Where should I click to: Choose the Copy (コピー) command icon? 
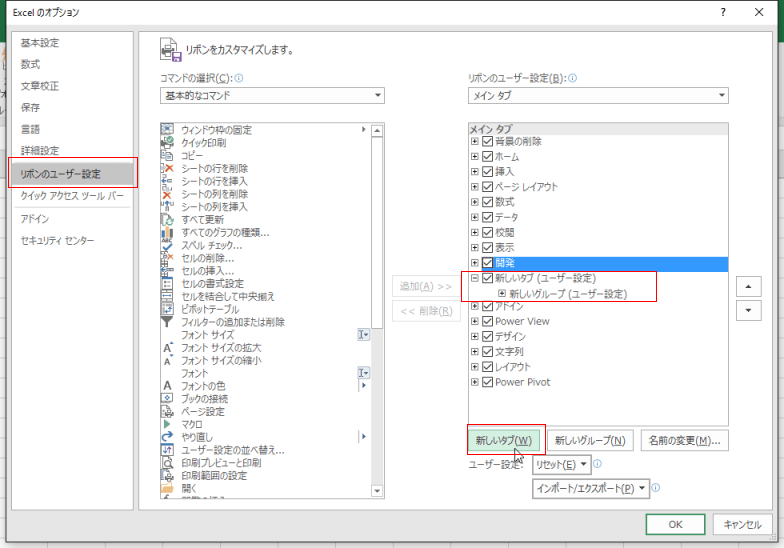167,156
